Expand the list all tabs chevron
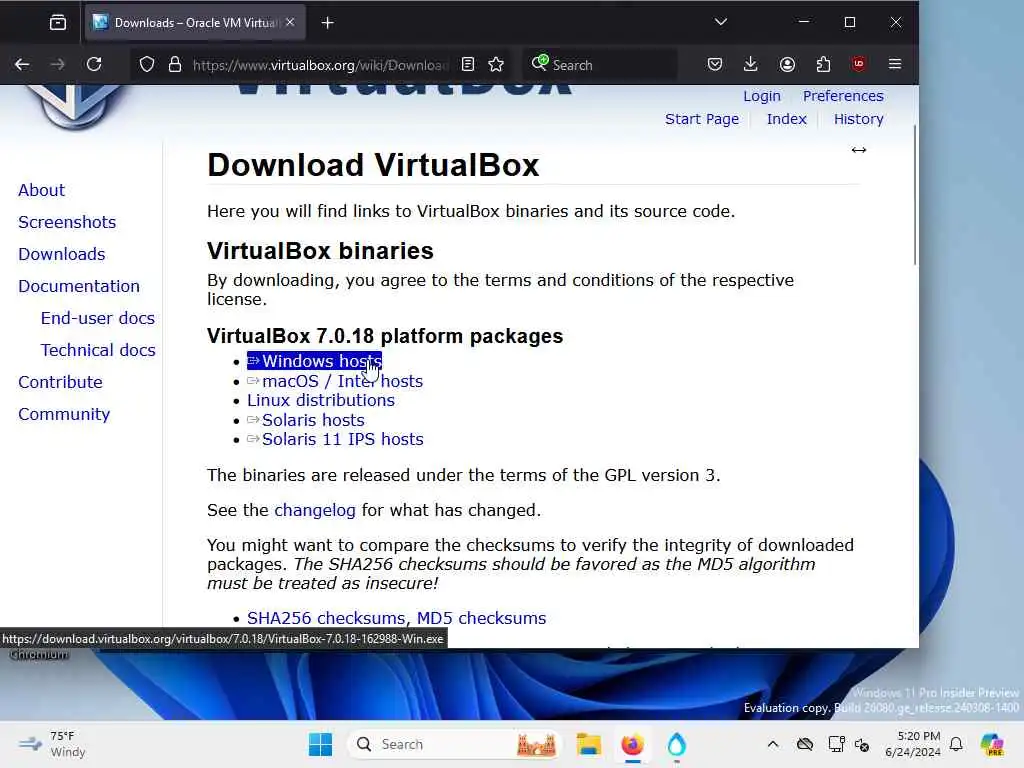The width and height of the screenshot is (1024, 768). [x=720, y=22]
